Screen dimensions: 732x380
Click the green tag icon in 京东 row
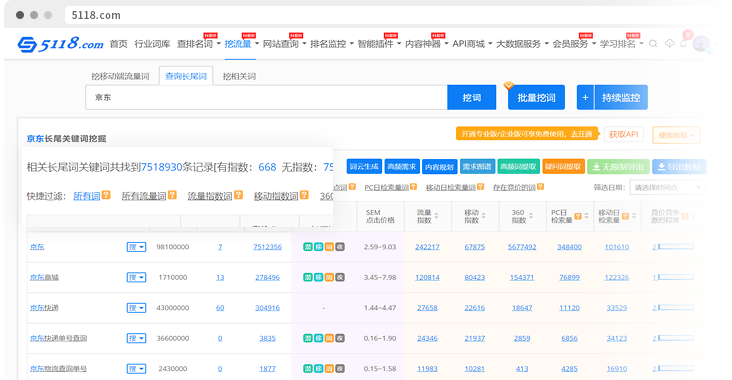(308, 247)
